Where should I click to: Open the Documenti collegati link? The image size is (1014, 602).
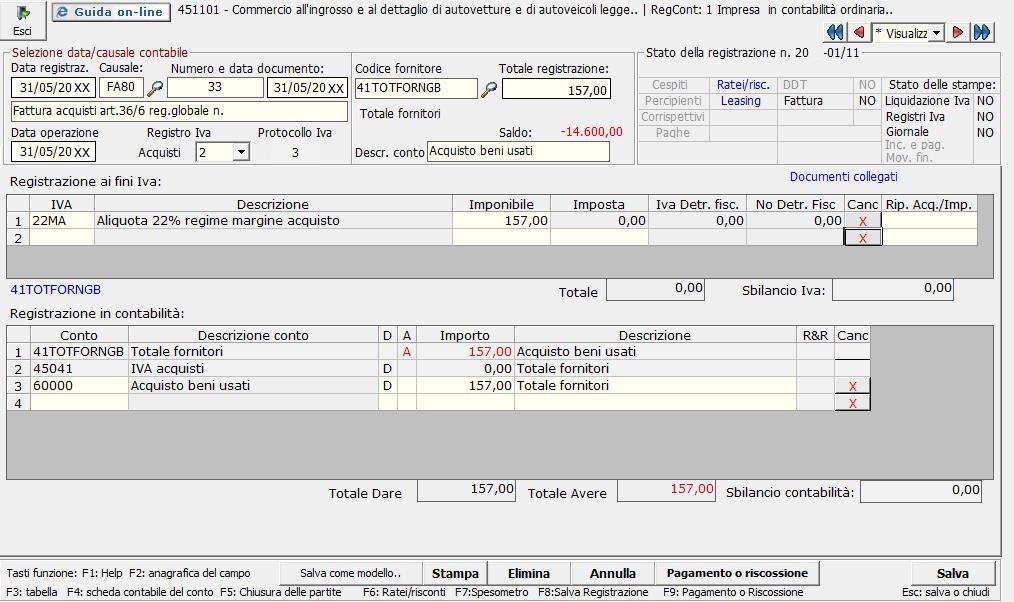pos(843,177)
